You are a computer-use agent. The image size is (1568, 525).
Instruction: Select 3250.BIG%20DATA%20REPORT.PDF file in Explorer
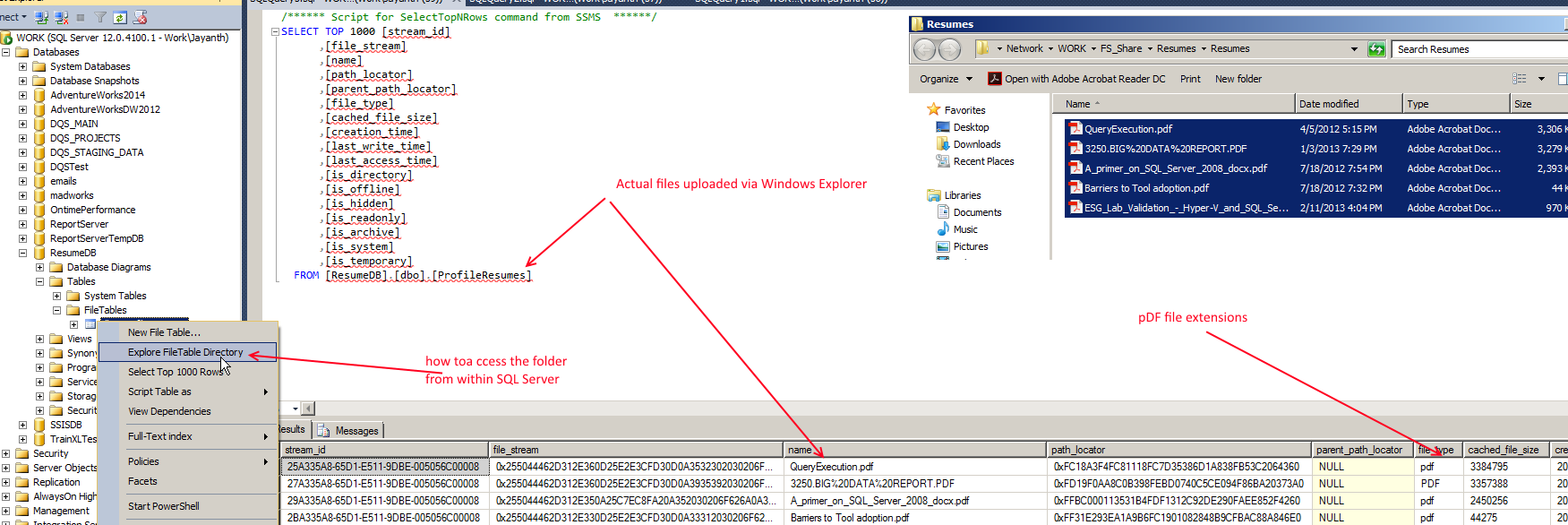[1165, 149]
